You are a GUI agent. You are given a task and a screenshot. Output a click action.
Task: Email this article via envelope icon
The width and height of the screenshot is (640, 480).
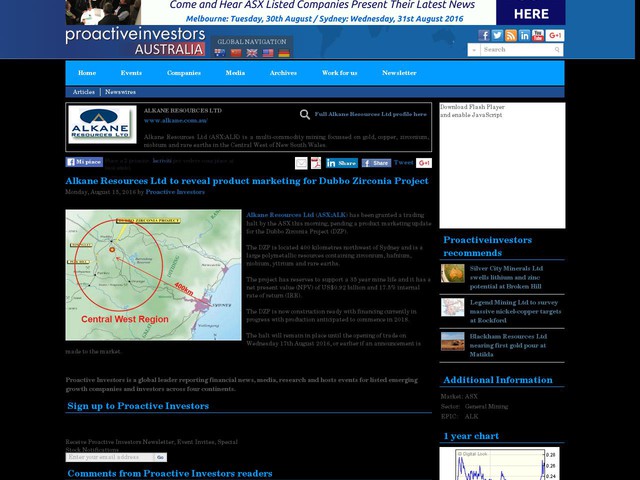tap(301, 163)
